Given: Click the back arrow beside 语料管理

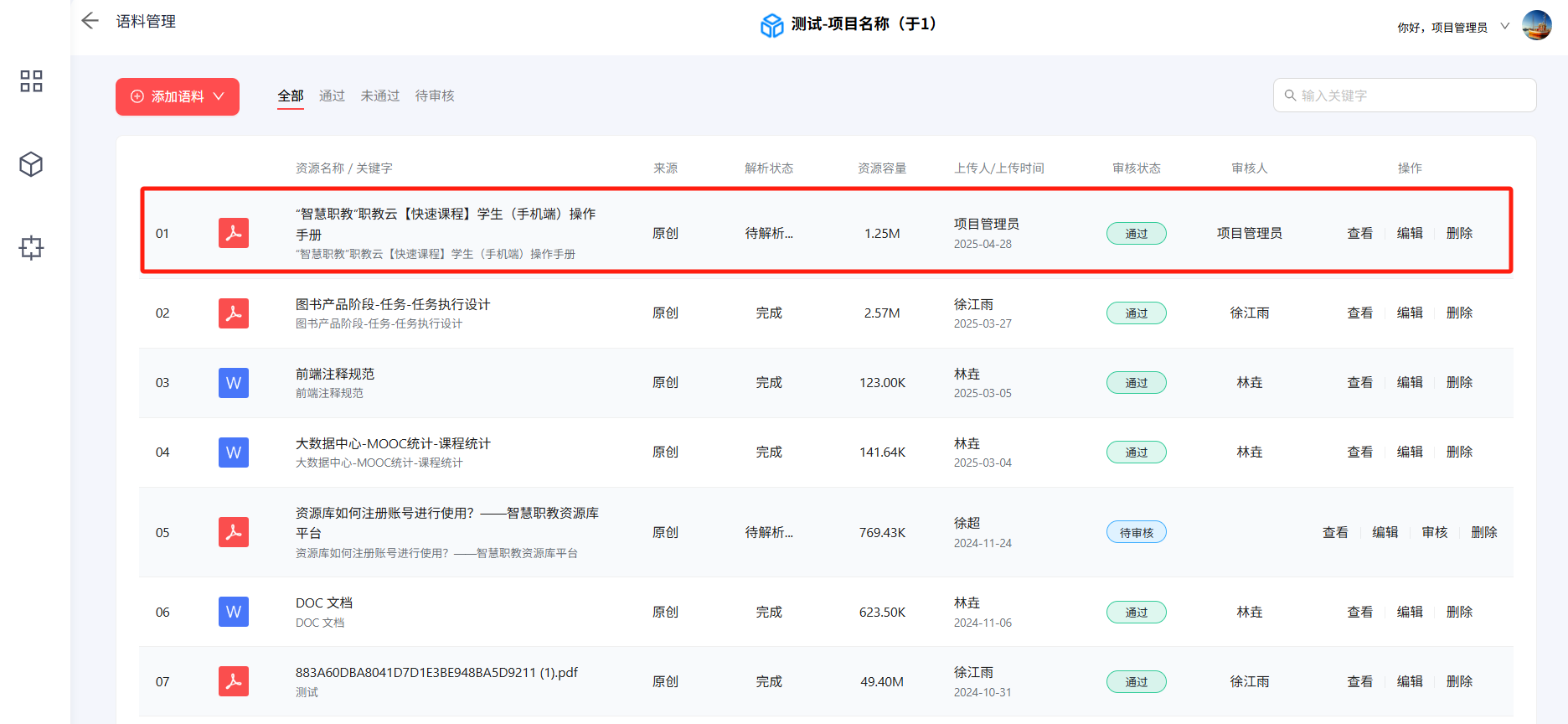Looking at the screenshot, I should tap(90, 21).
